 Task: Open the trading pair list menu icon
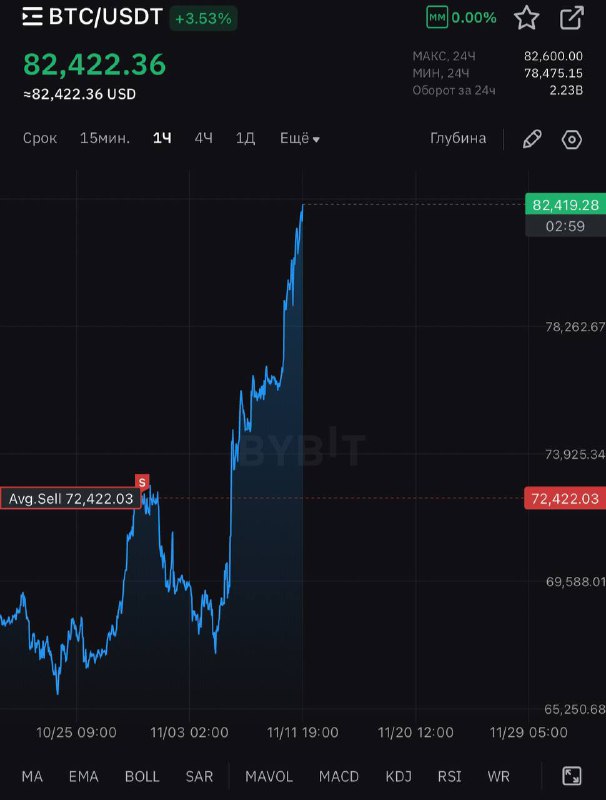click(x=32, y=17)
